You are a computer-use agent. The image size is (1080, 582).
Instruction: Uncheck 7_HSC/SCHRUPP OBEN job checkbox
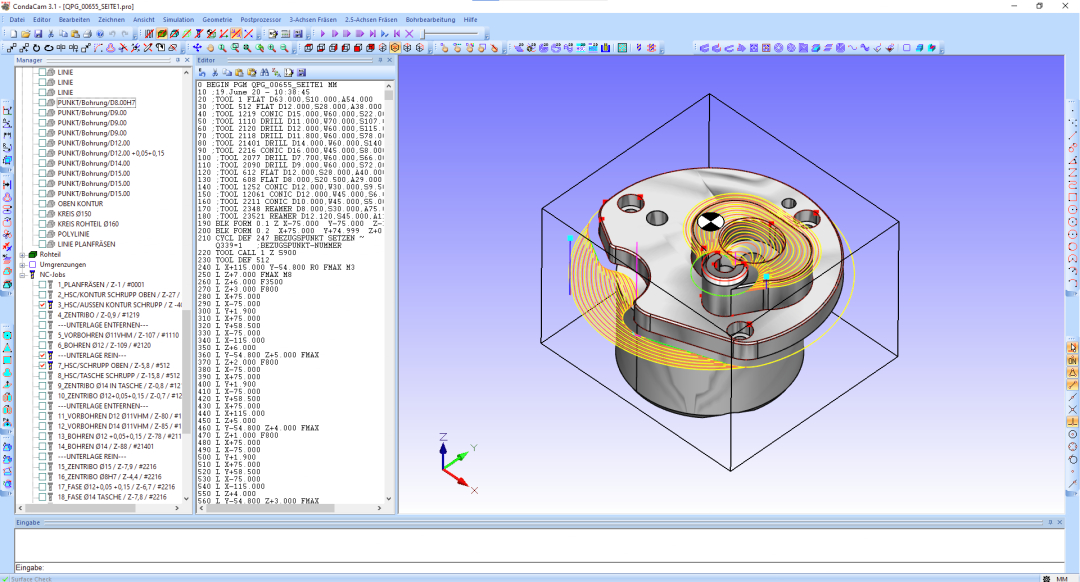point(43,366)
